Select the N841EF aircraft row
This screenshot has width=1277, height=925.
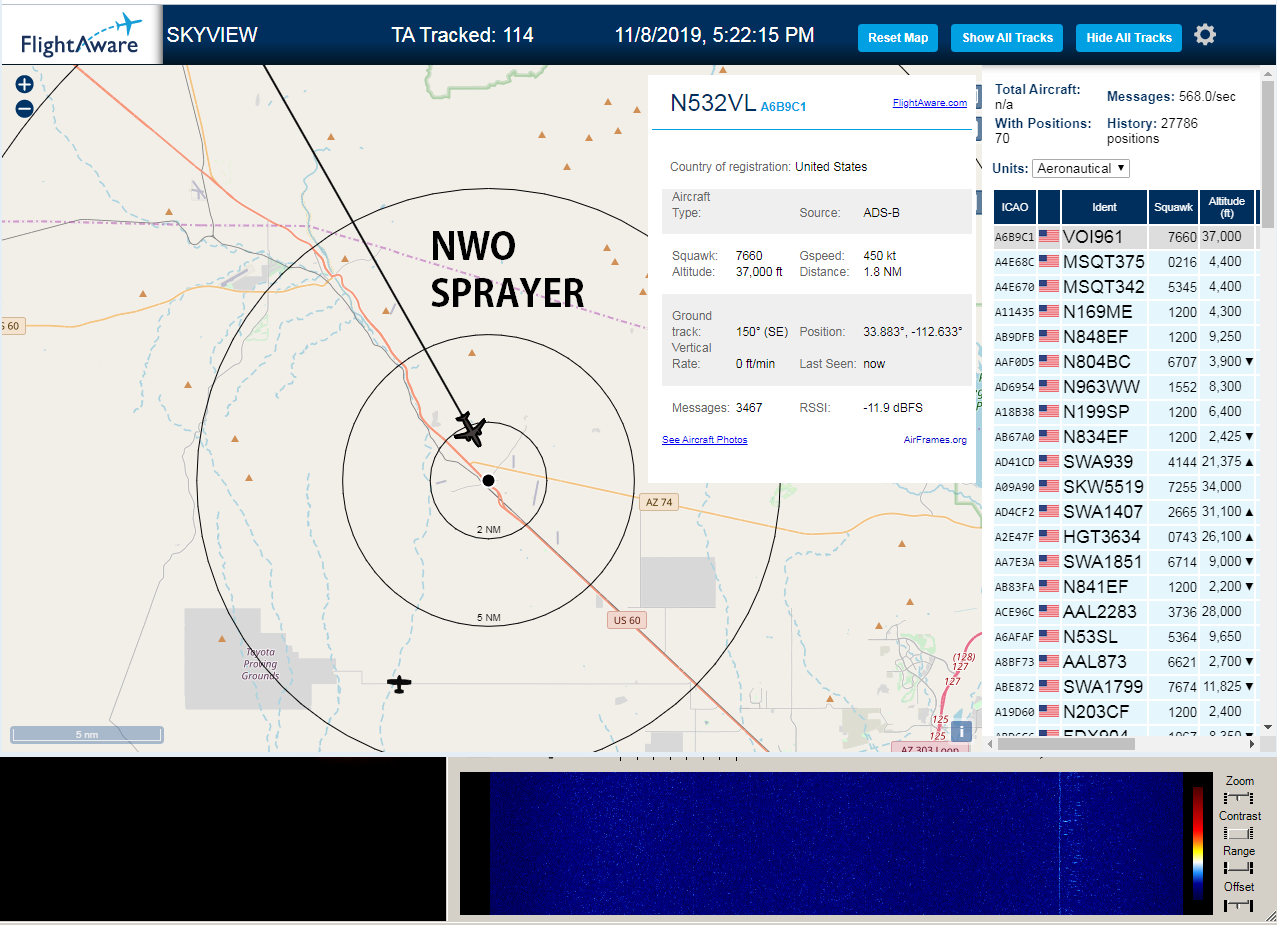1125,587
